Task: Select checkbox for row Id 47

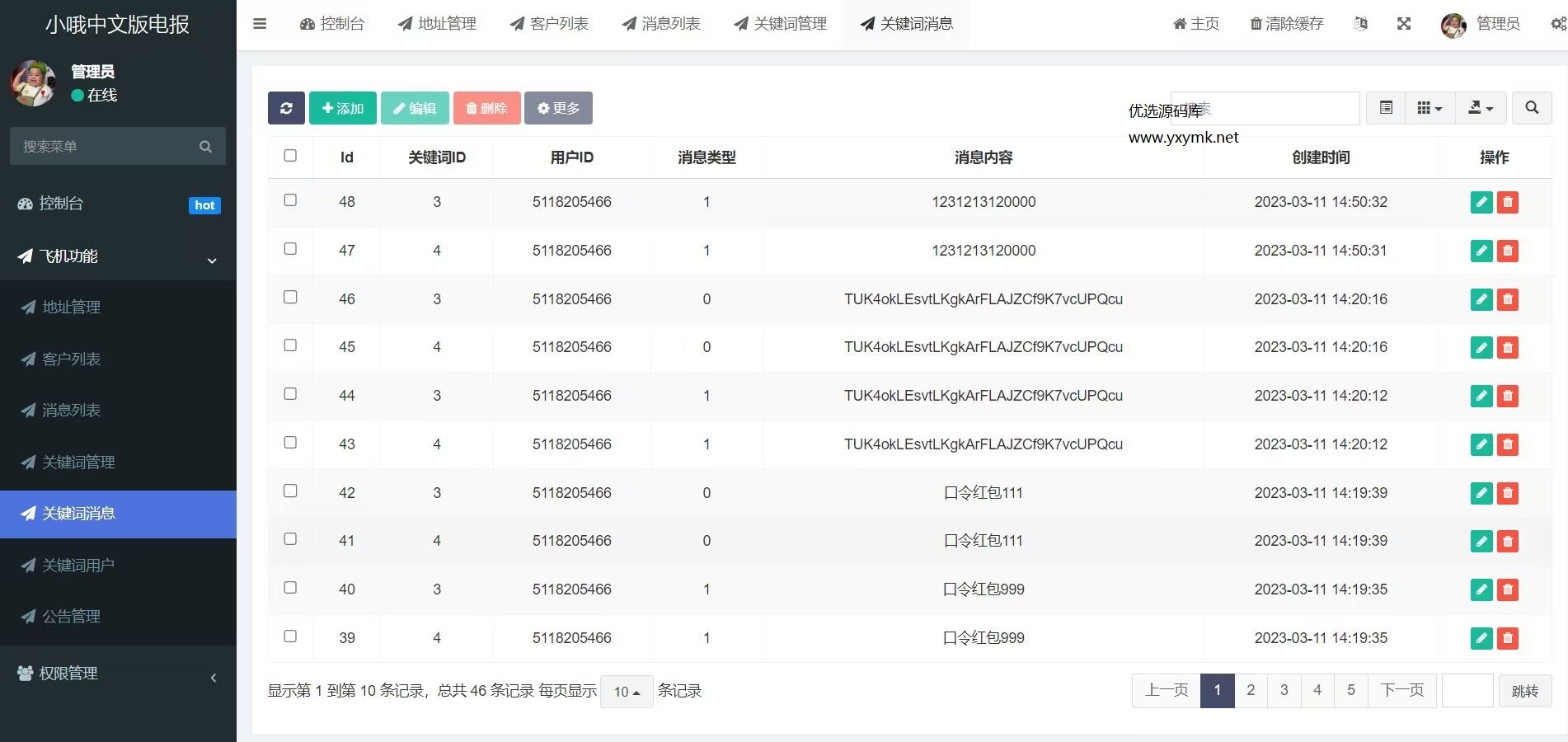Action: 290,248
